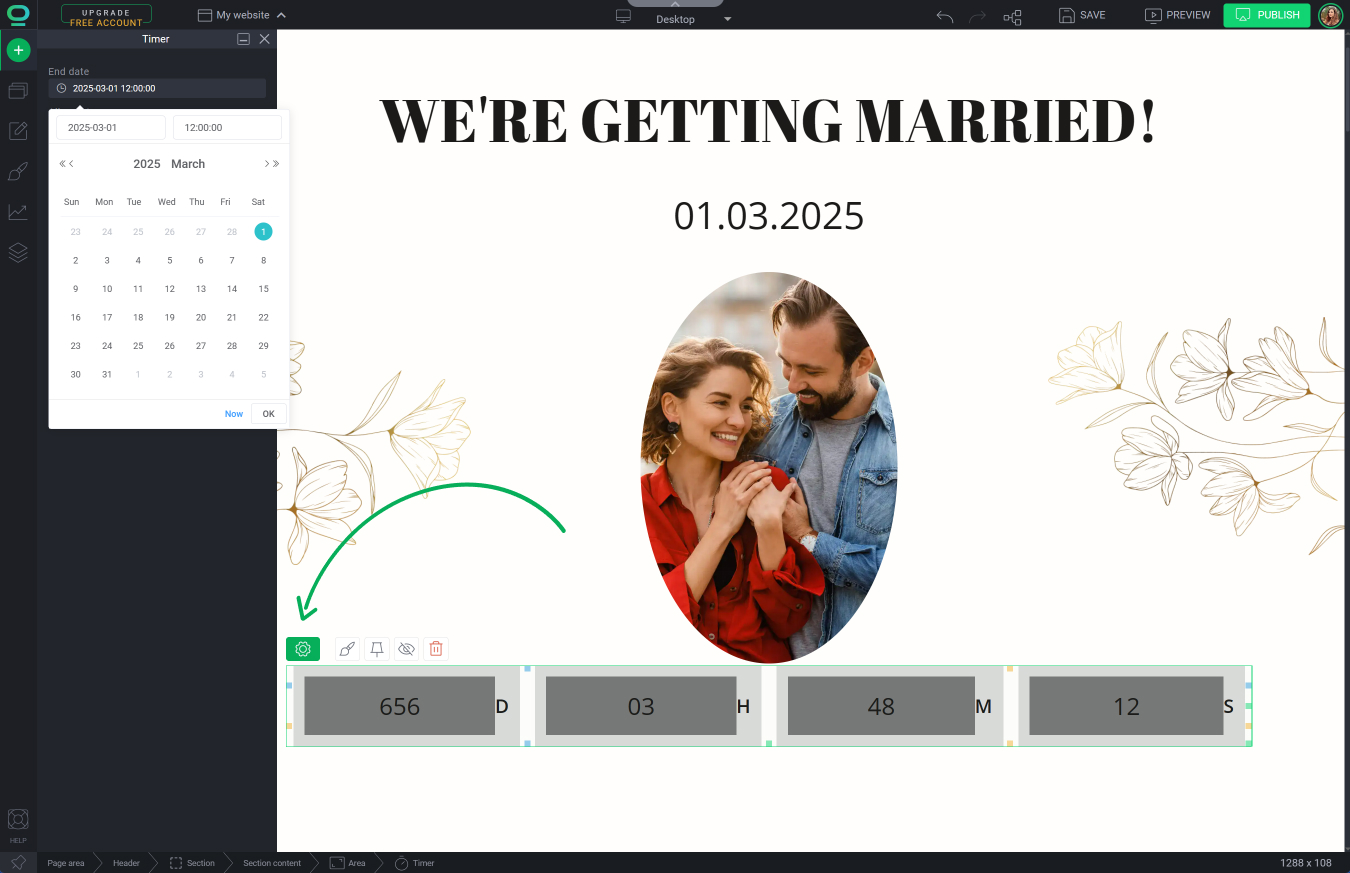Open Help lifebuoy icon
This screenshot has width=1350, height=873.
pyautogui.click(x=18, y=820)
